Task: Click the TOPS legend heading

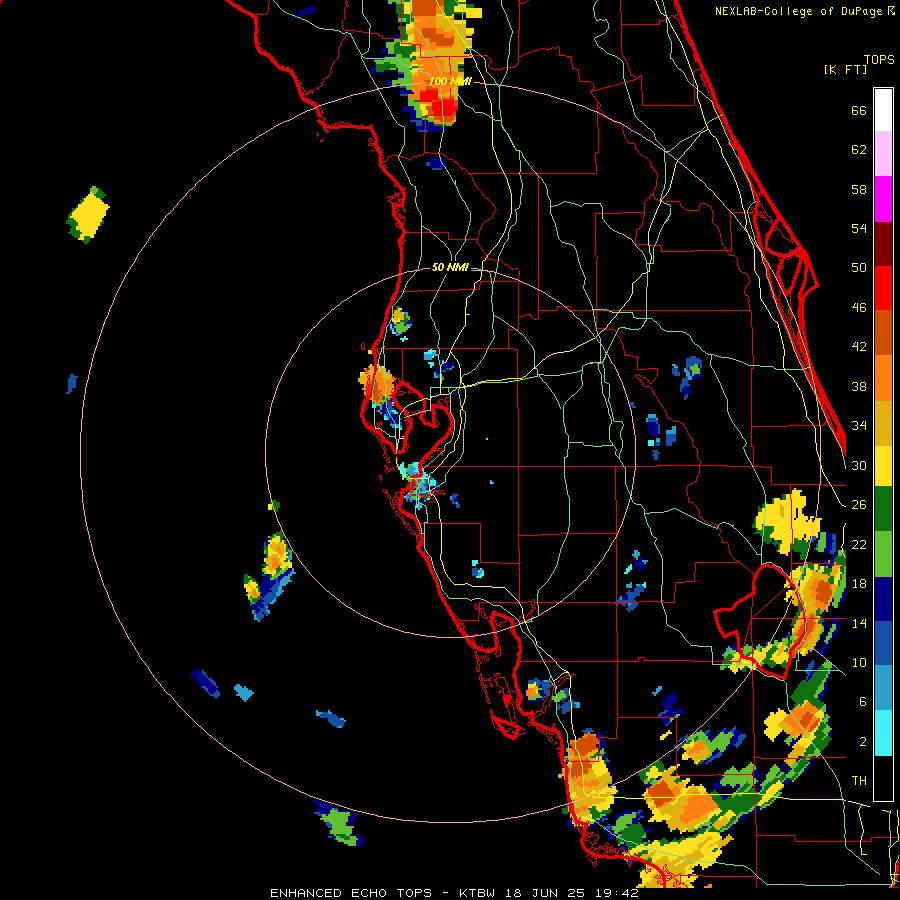Action: 879,60
